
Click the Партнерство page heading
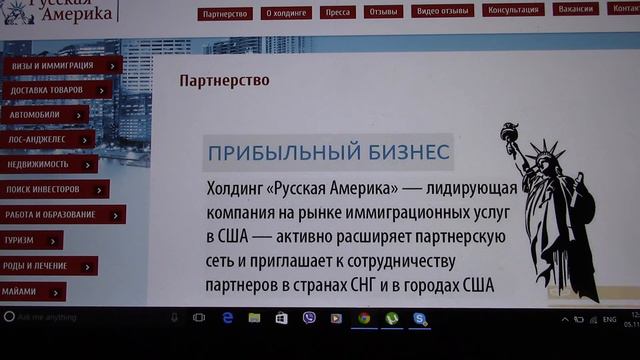click(x=224, y=80)
